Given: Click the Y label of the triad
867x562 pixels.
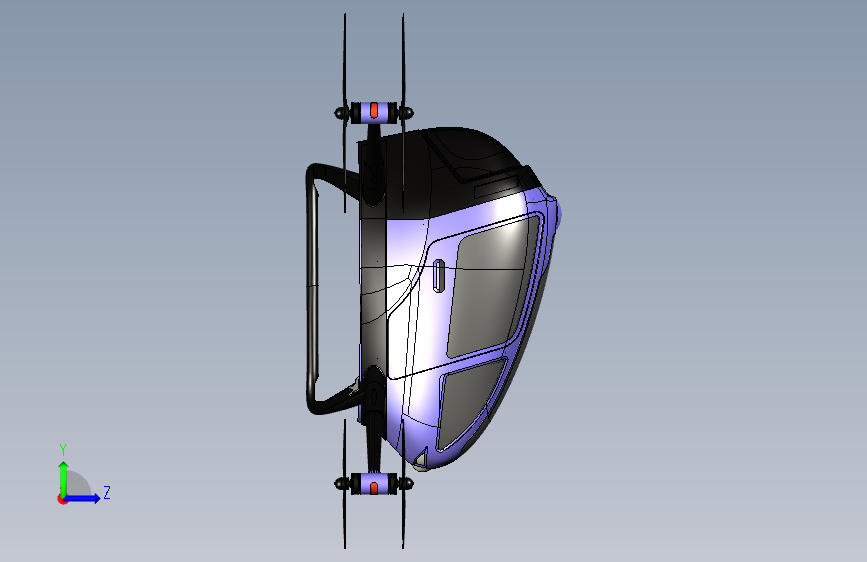Looking at the screenshot, I should (x=63, y=450).
